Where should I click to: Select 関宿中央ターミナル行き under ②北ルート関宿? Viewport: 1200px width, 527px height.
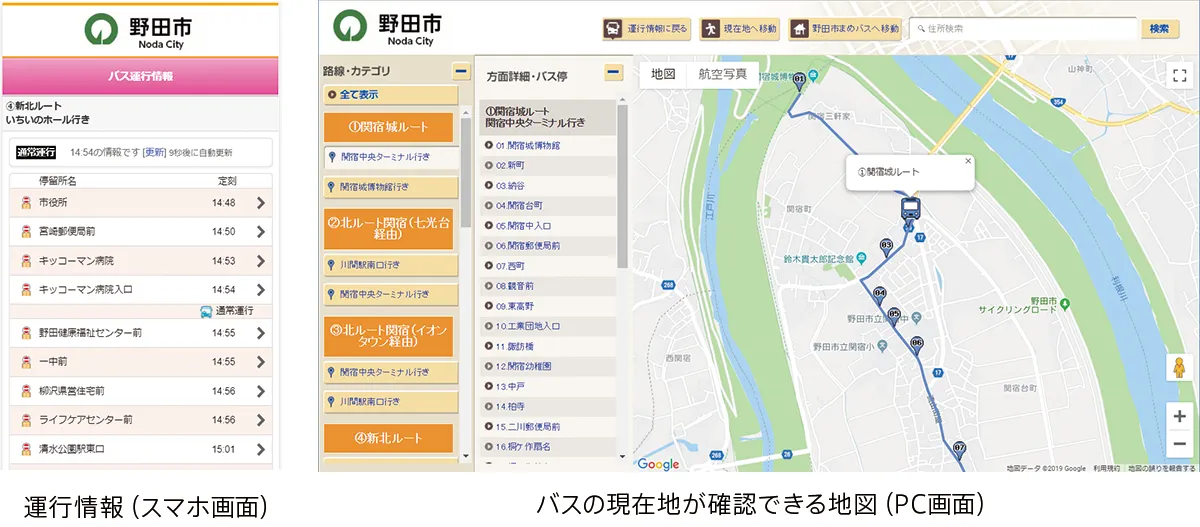[x=391, y=294]
